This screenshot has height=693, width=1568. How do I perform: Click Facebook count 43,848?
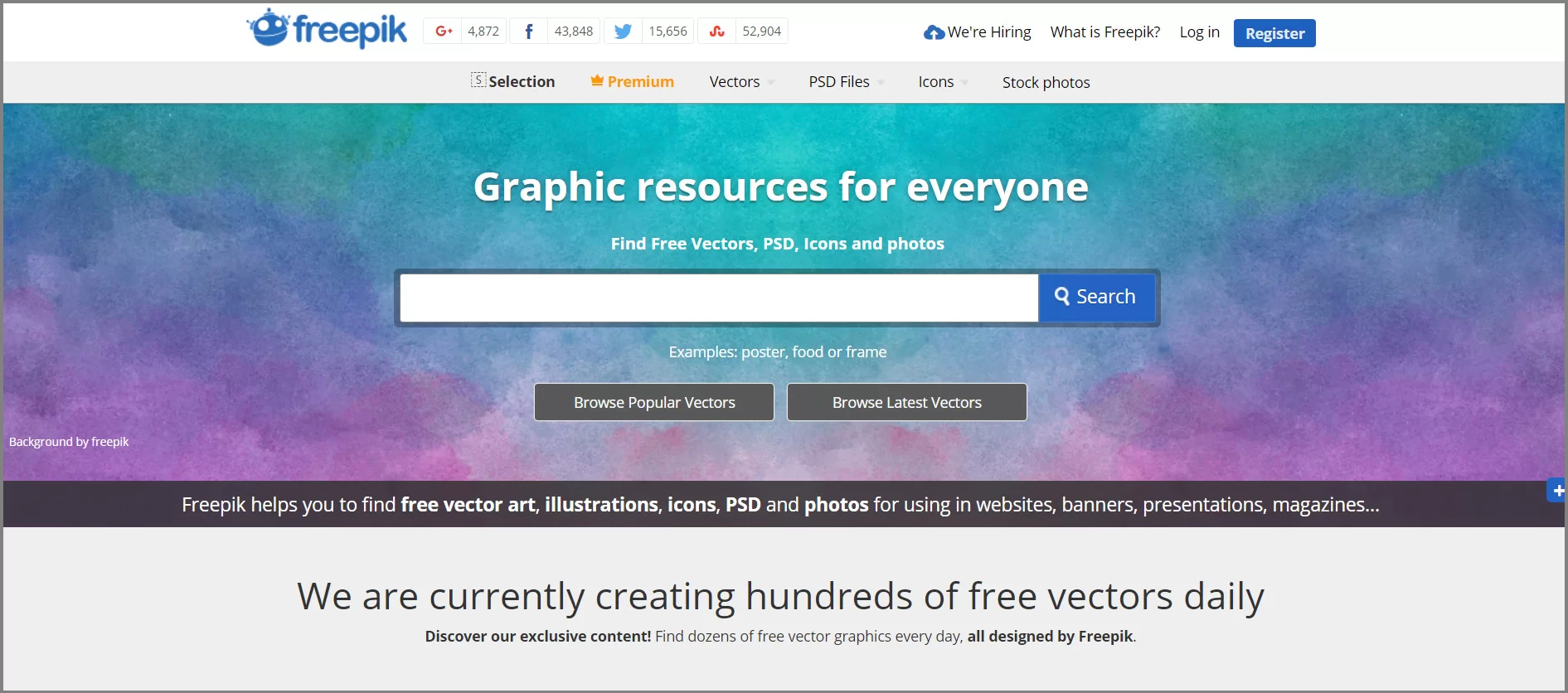[574, 31]
